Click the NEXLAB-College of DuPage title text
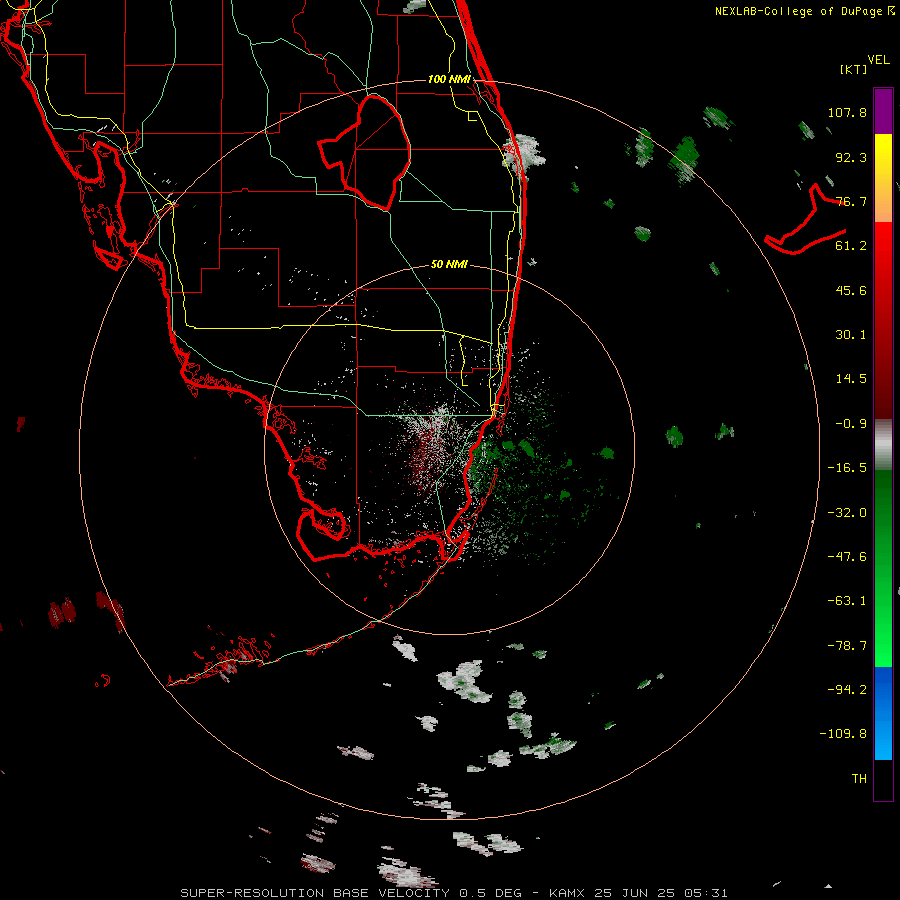This screenshot has width=900, height=900. [x=805, y=11]
